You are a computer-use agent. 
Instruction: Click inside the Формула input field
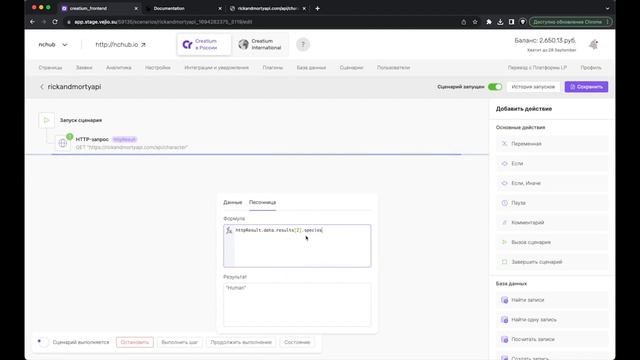pos(297,246)
